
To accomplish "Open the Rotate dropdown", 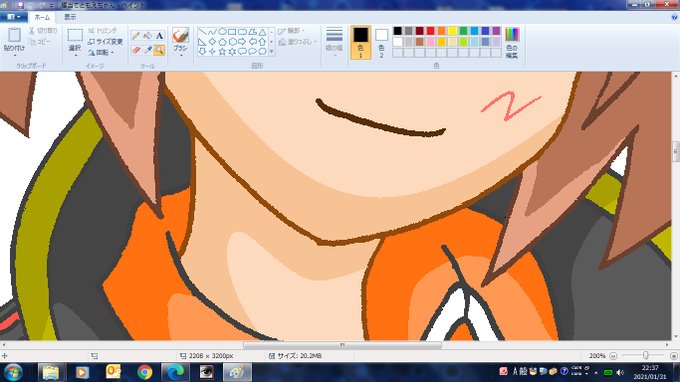I will 101,52.
